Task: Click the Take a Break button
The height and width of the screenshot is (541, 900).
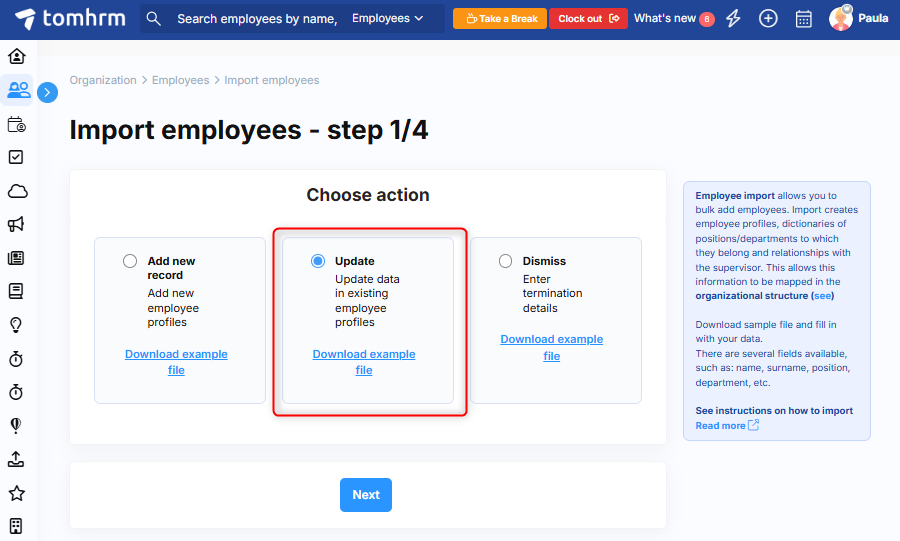Action: 499,18
